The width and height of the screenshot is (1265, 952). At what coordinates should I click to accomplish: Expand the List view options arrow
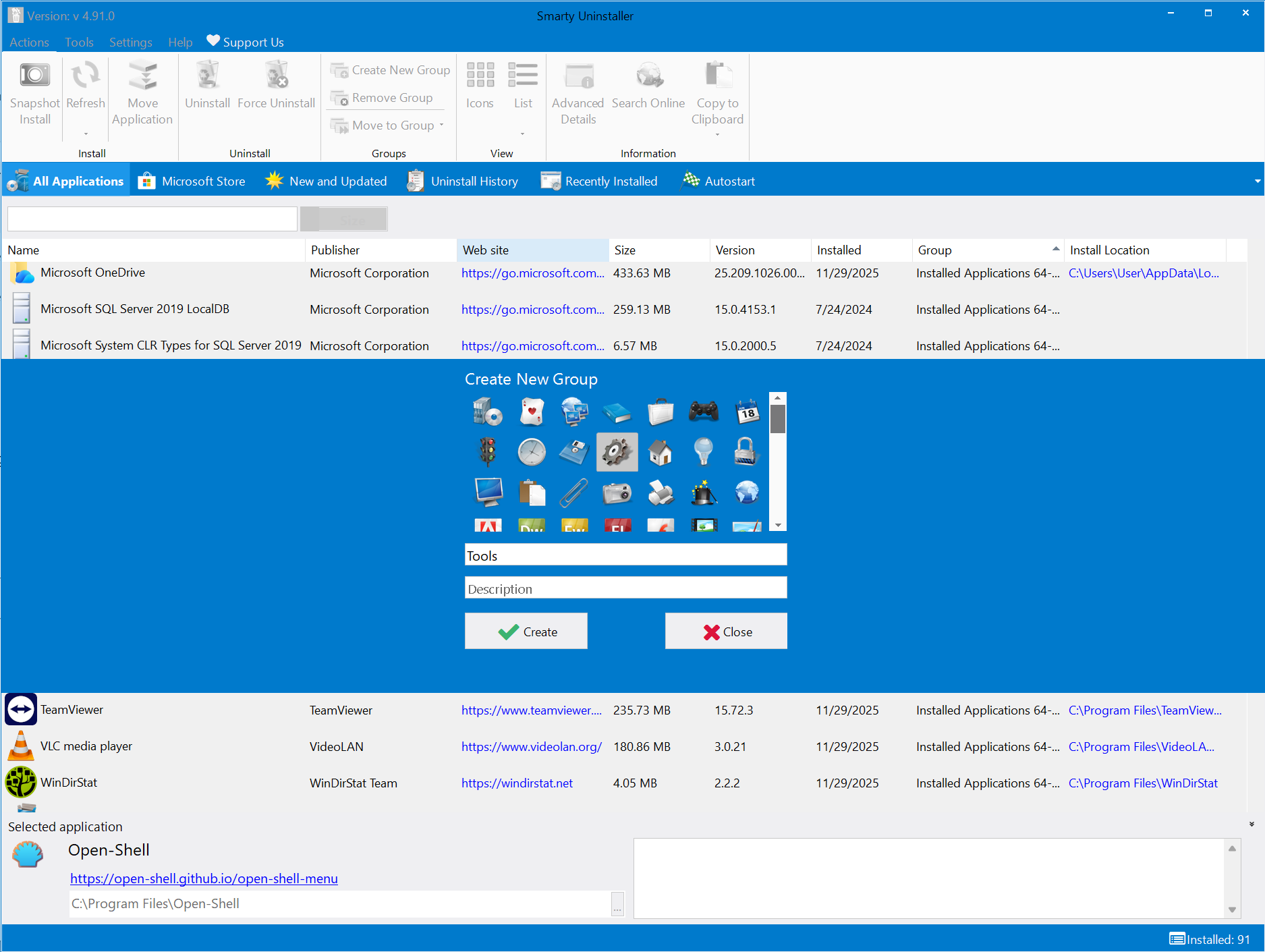524,134
